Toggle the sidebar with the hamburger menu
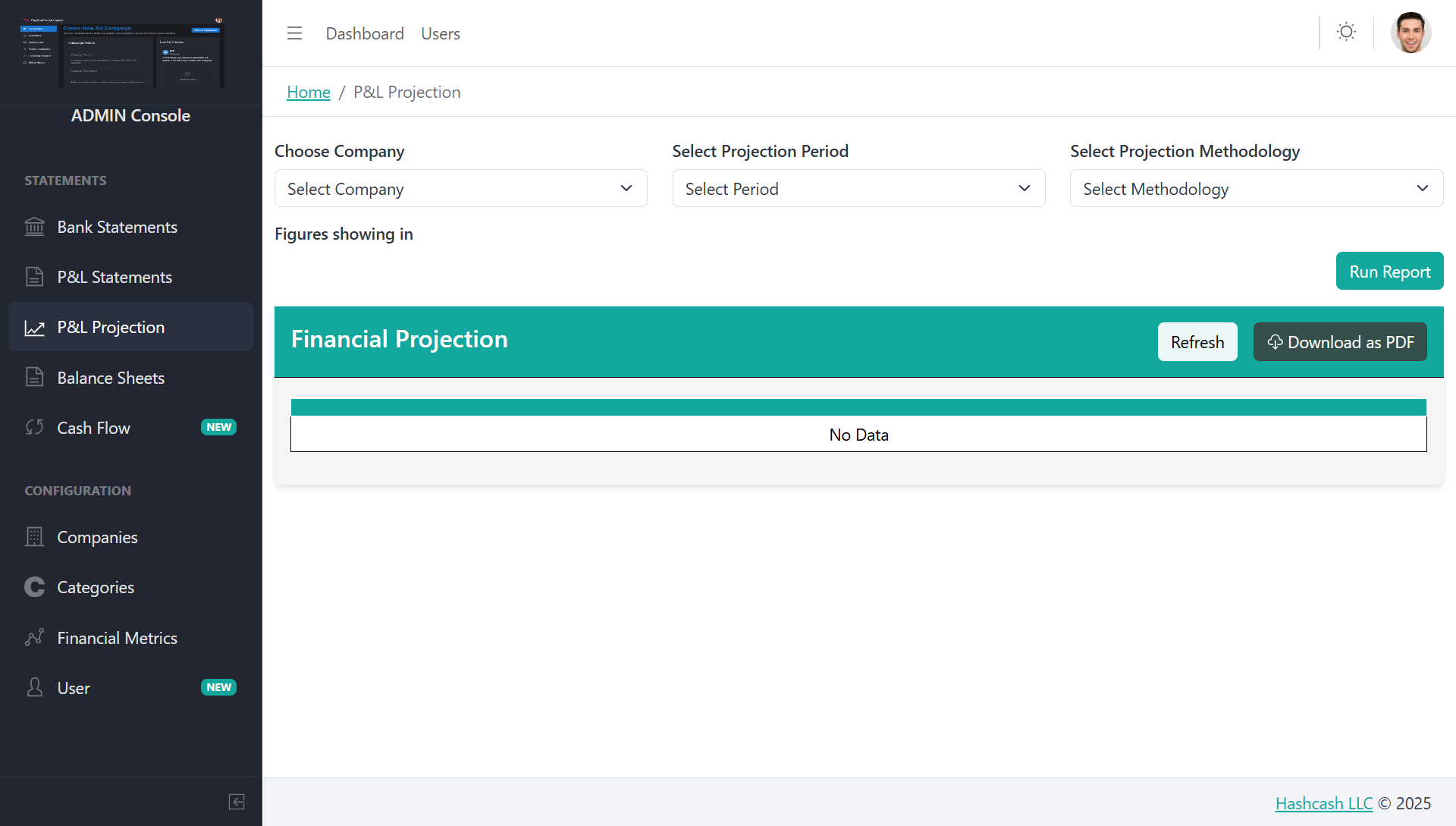The height and width of the screenshot is (826, 1456). click(294, 33)
